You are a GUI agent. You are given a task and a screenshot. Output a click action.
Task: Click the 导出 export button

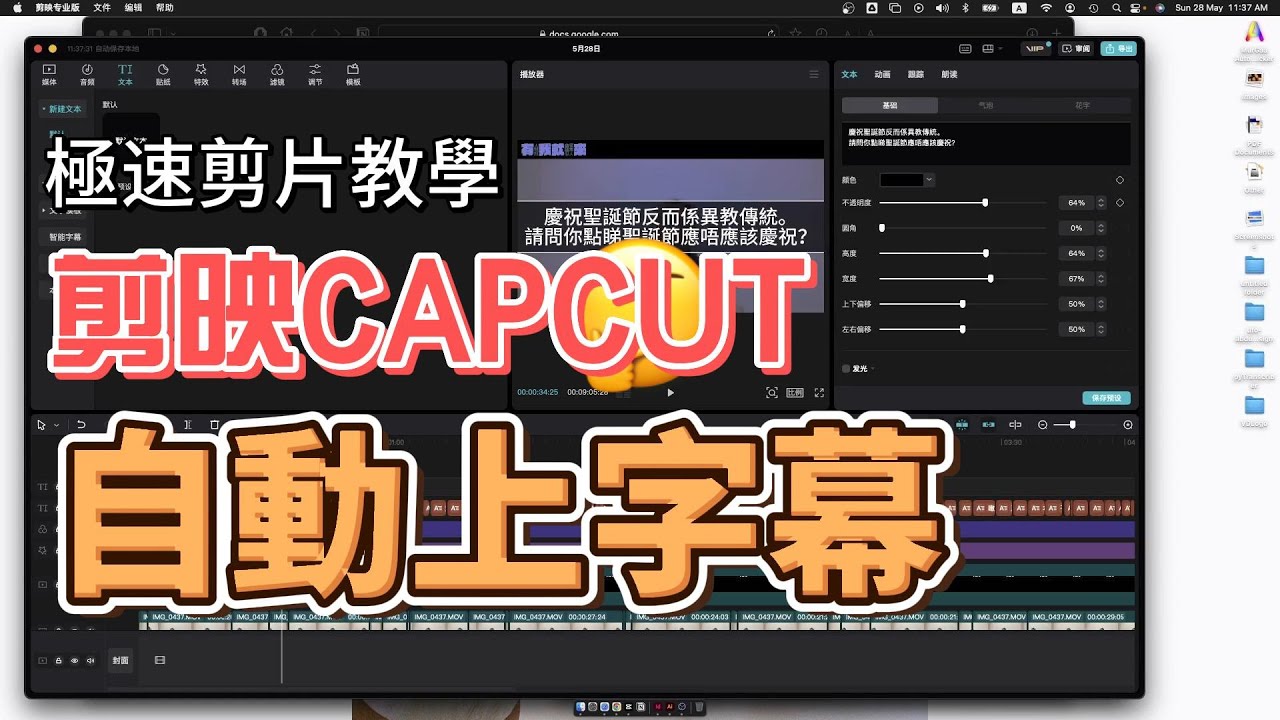click(x=1120, y=48)
